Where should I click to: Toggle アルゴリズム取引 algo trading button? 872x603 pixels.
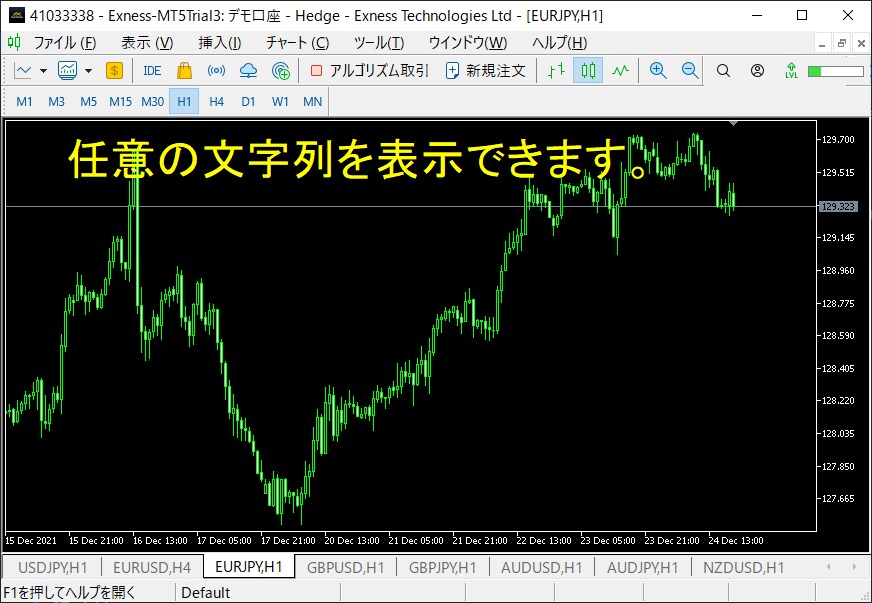[x=369, y=71]
